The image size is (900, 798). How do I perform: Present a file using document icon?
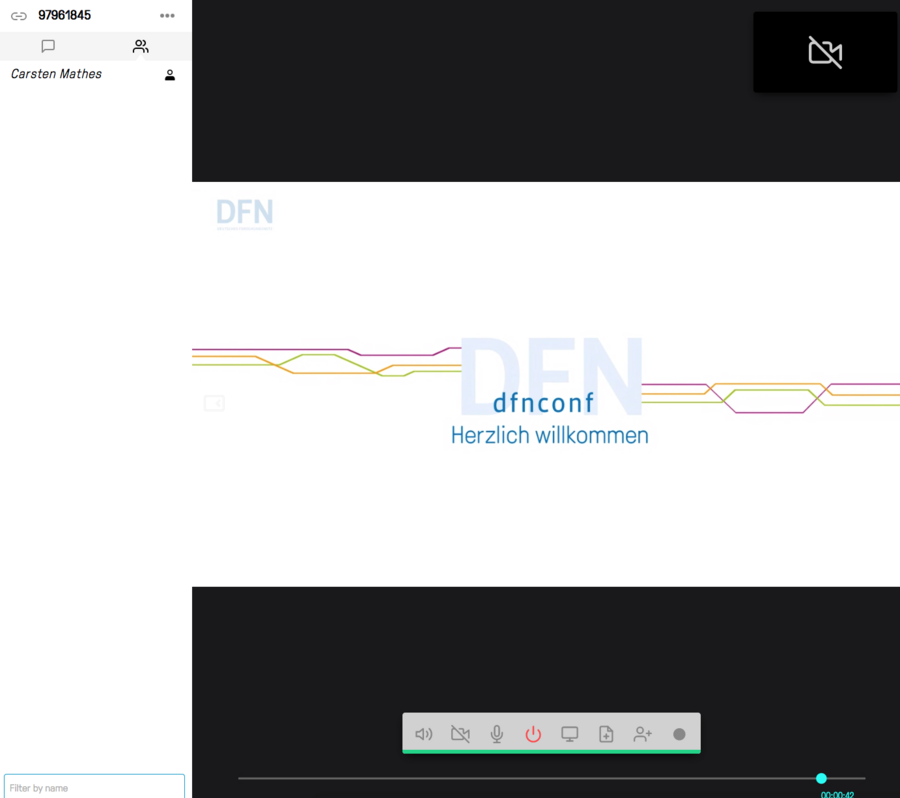(x=606, y=734)
